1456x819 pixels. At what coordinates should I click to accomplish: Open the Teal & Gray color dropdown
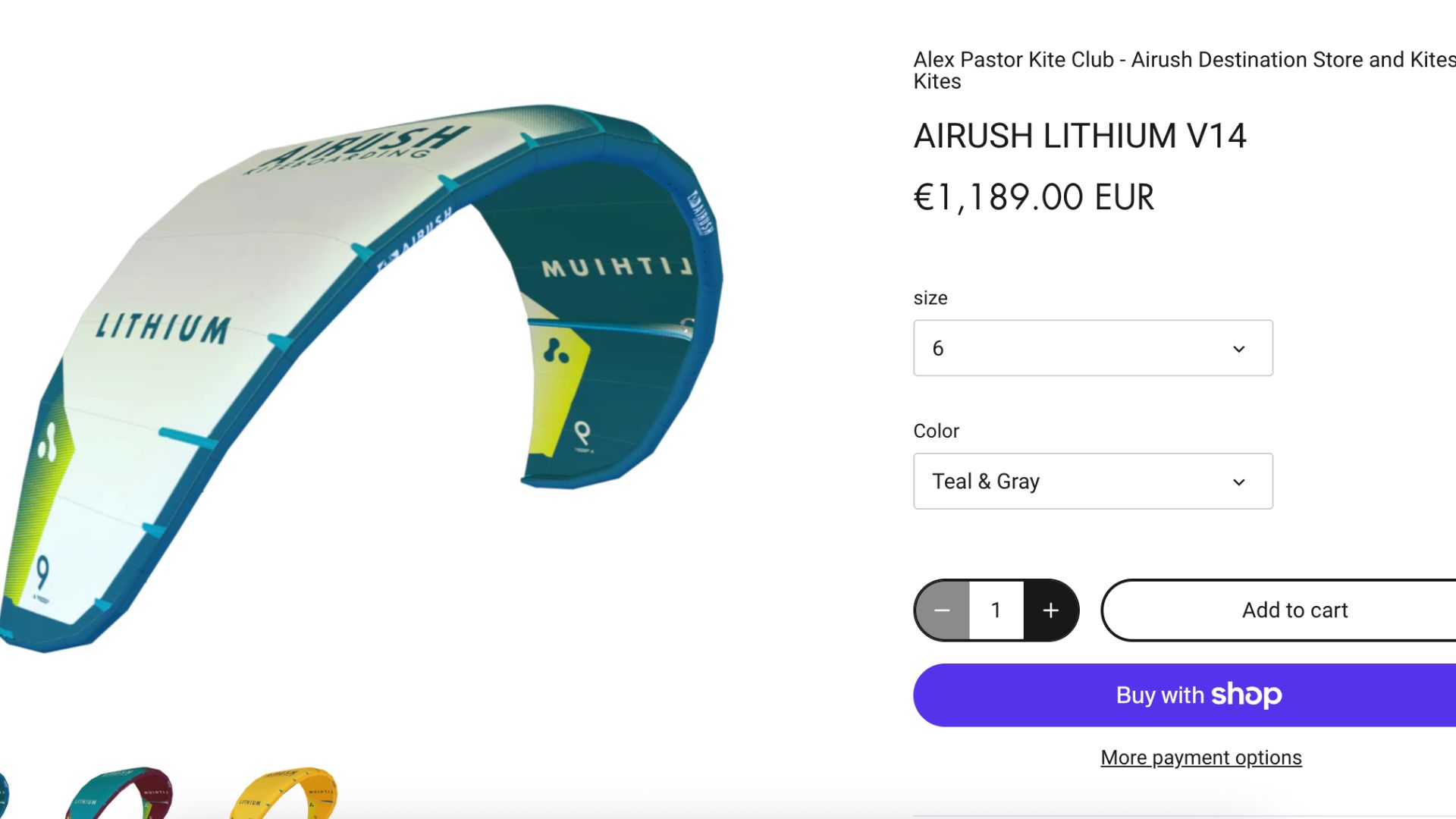tap(1093, 482)
